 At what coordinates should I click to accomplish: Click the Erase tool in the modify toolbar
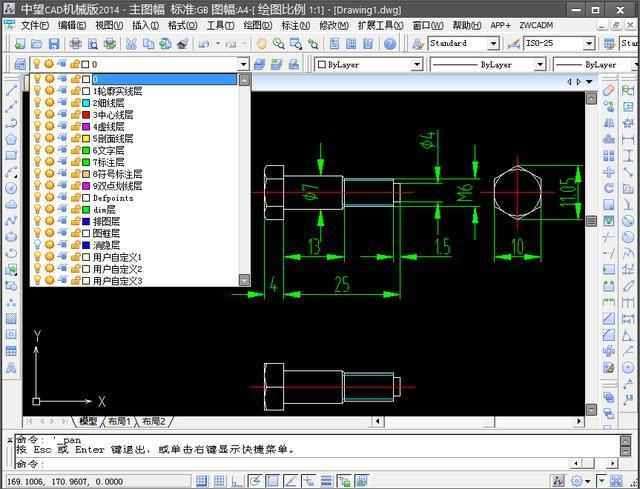tap(609, 90)
